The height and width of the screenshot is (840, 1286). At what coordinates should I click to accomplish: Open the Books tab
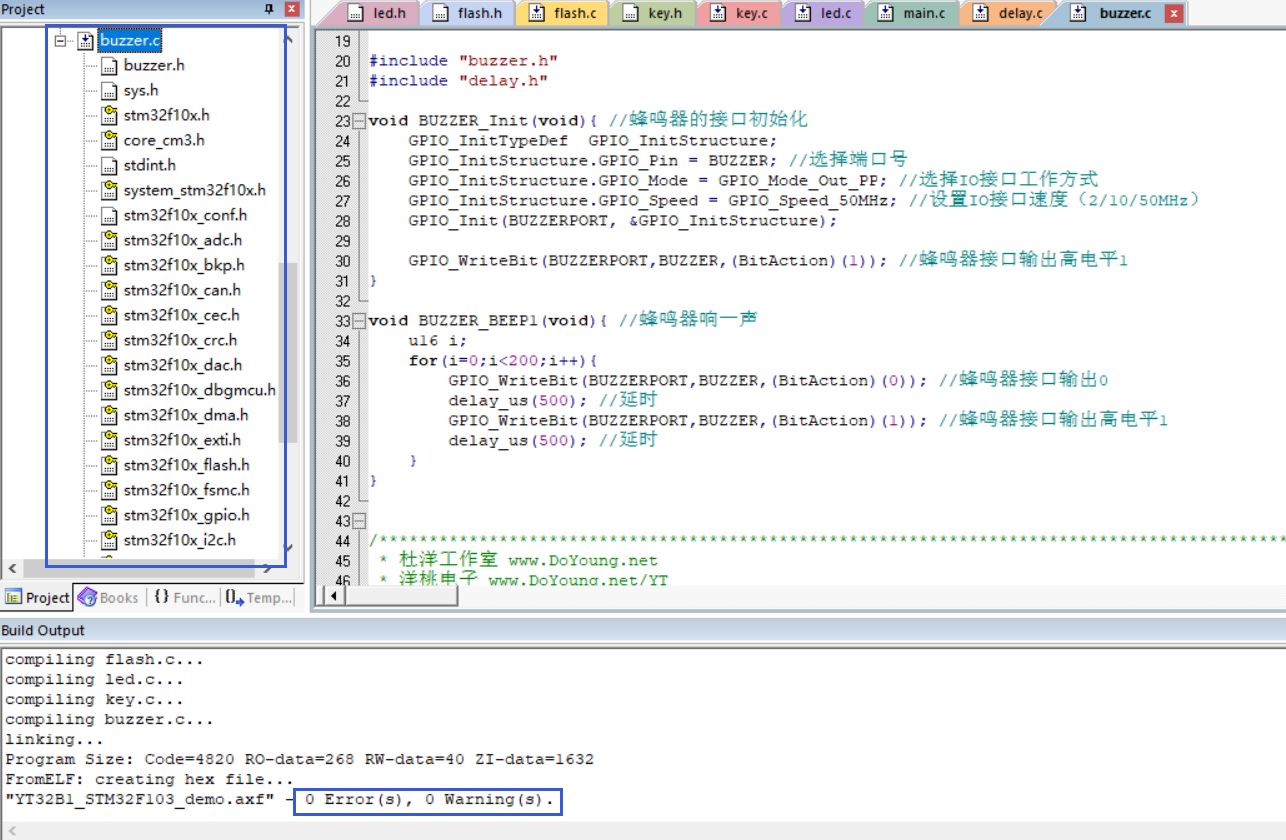(x=109, y=597)
